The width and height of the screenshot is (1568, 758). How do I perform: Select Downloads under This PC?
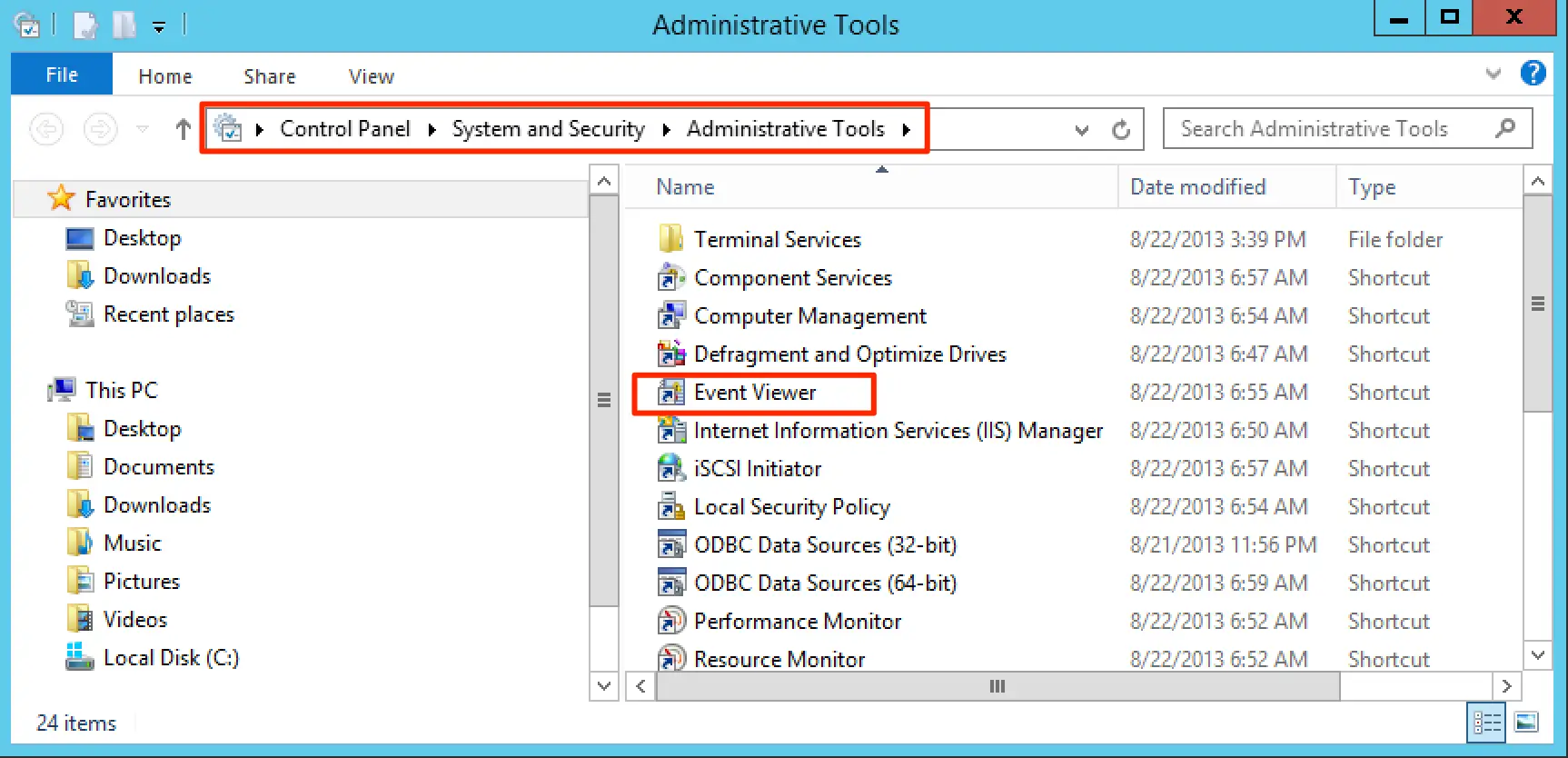pos(157,504)
